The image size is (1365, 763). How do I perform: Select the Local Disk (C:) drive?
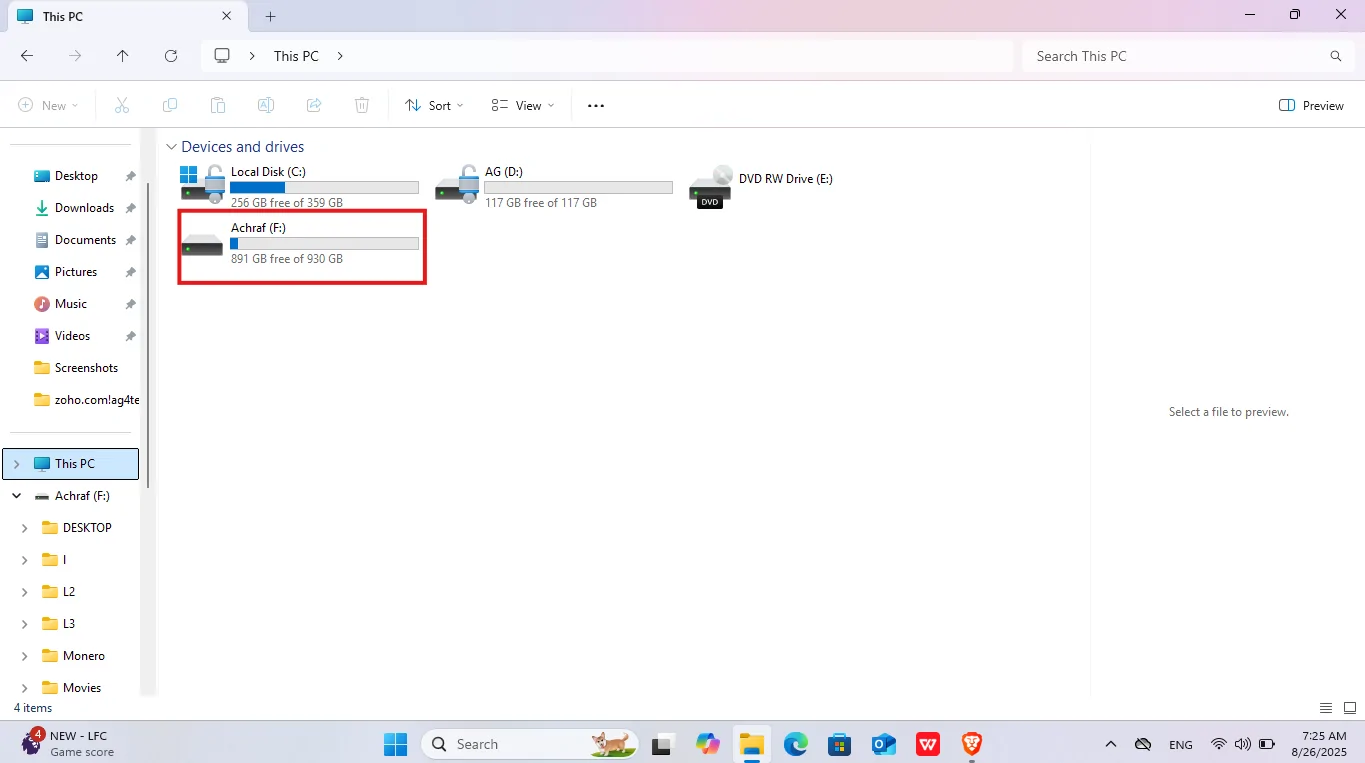(x=299, y=186)
